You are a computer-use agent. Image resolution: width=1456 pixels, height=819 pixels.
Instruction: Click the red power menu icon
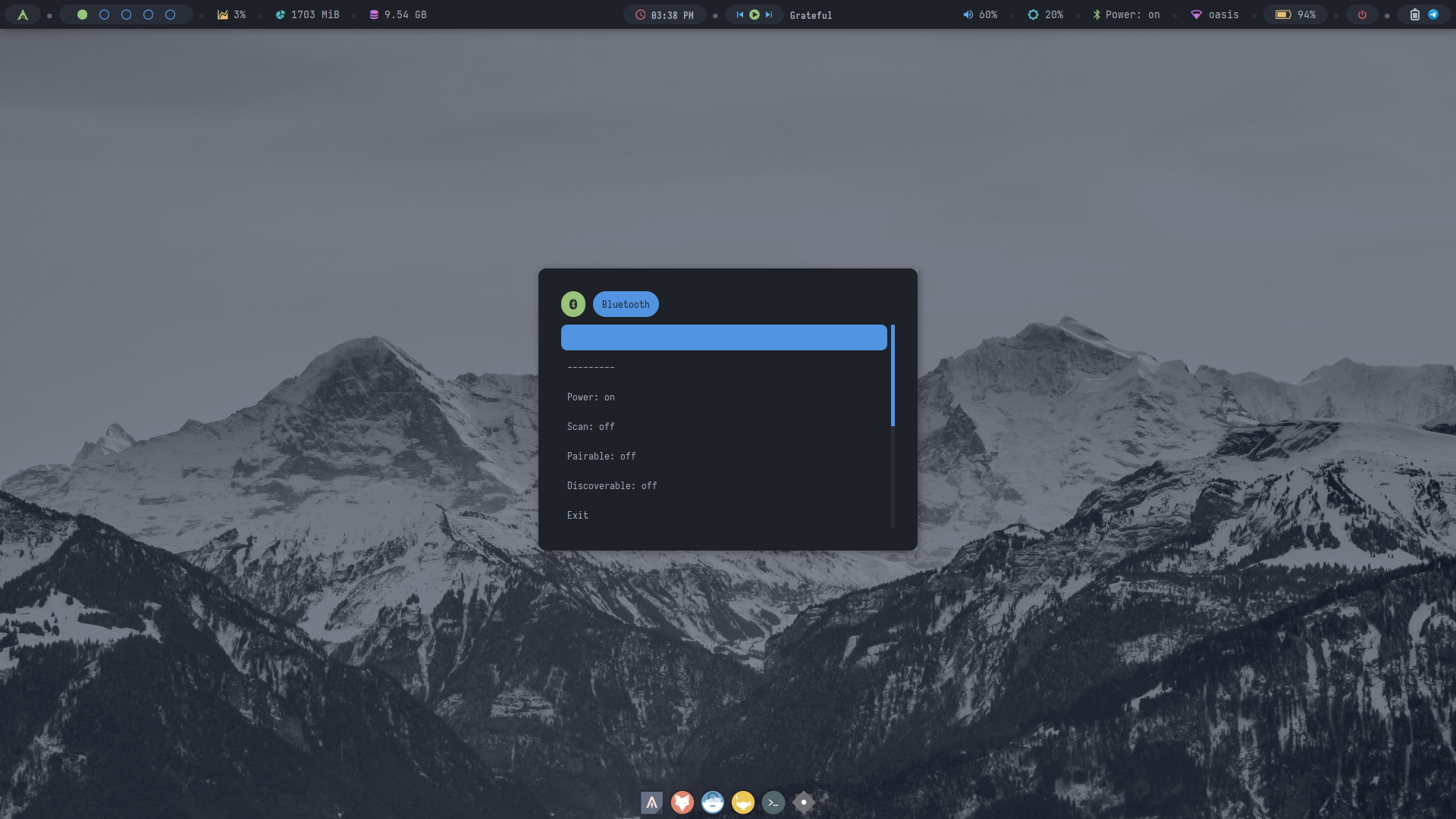1362,14
